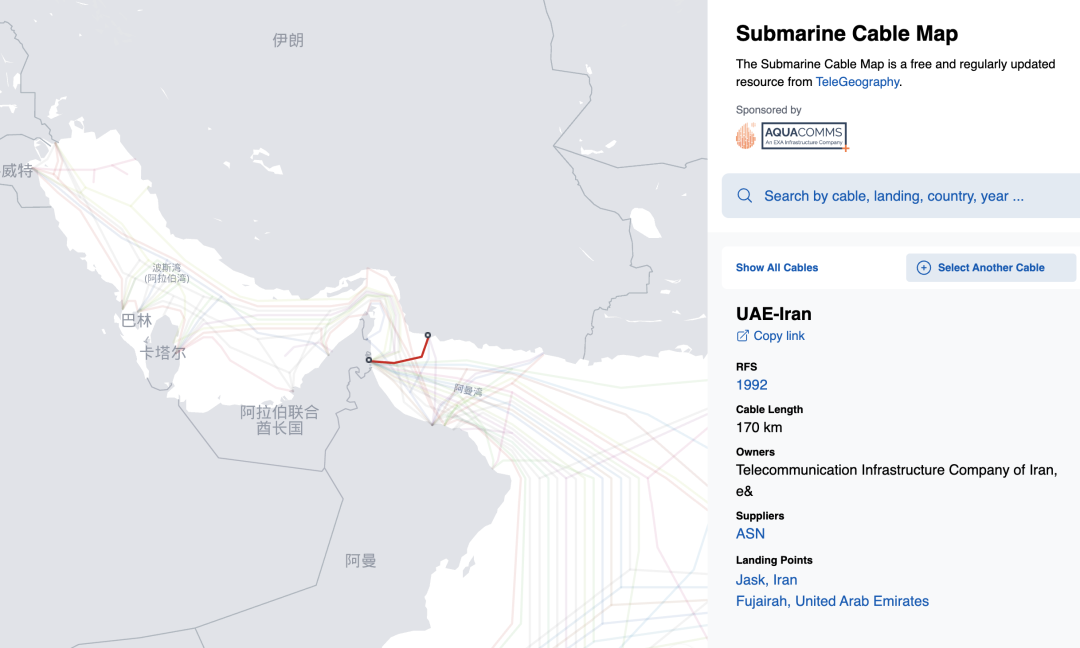Open the ASN supplier link
Viewport: 1080px width, 648px height.
(x=750, y=533)
